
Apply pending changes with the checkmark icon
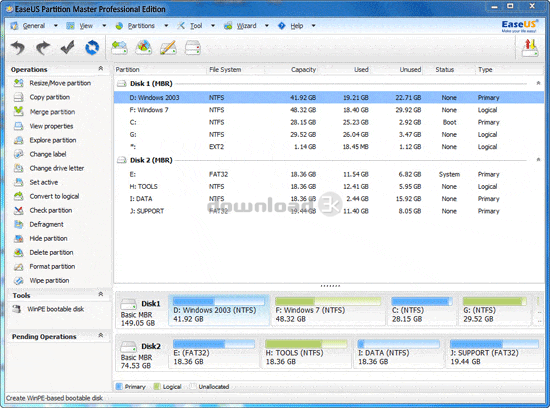coord(67,47)
